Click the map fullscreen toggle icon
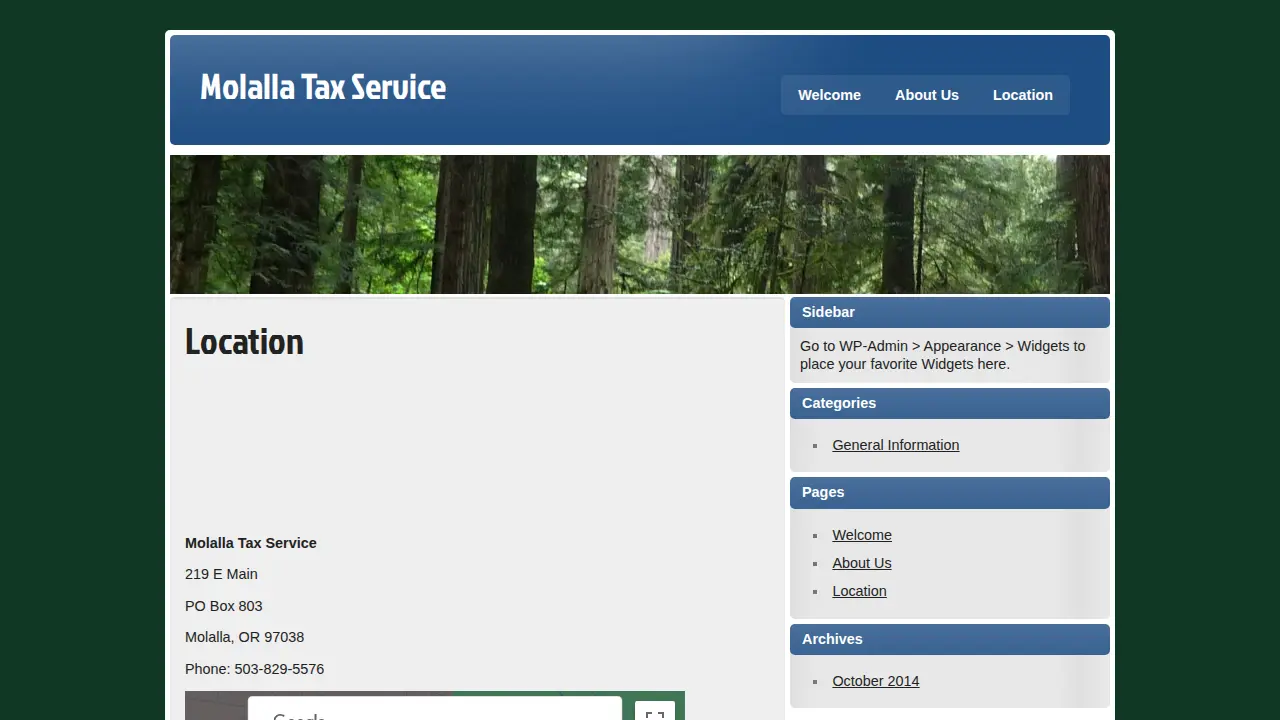Image resolution: width=1280 pixels, height=720 pixels. tap(655, 711)
